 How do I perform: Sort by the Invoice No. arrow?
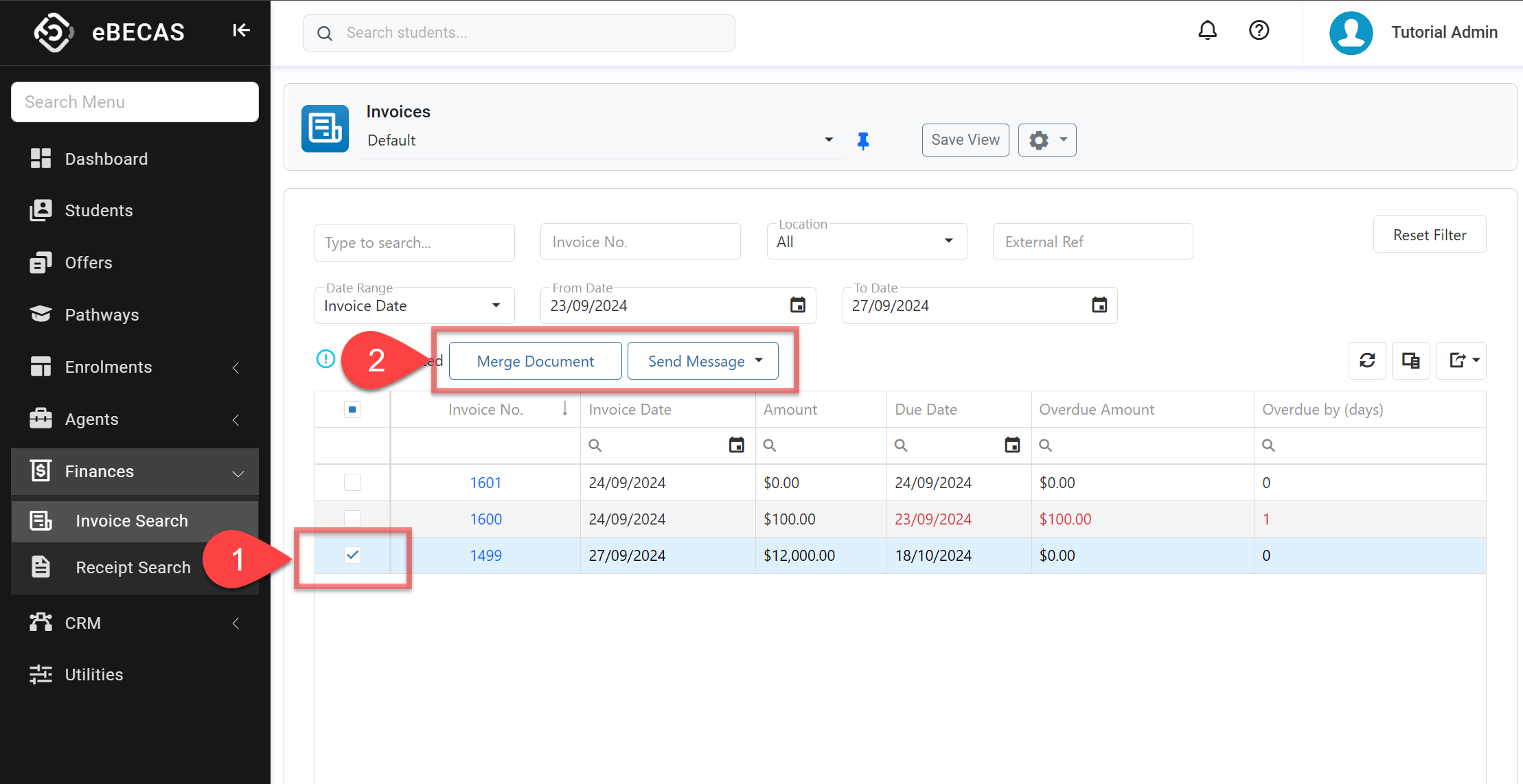pyautogui.click(x=564, y=409)
